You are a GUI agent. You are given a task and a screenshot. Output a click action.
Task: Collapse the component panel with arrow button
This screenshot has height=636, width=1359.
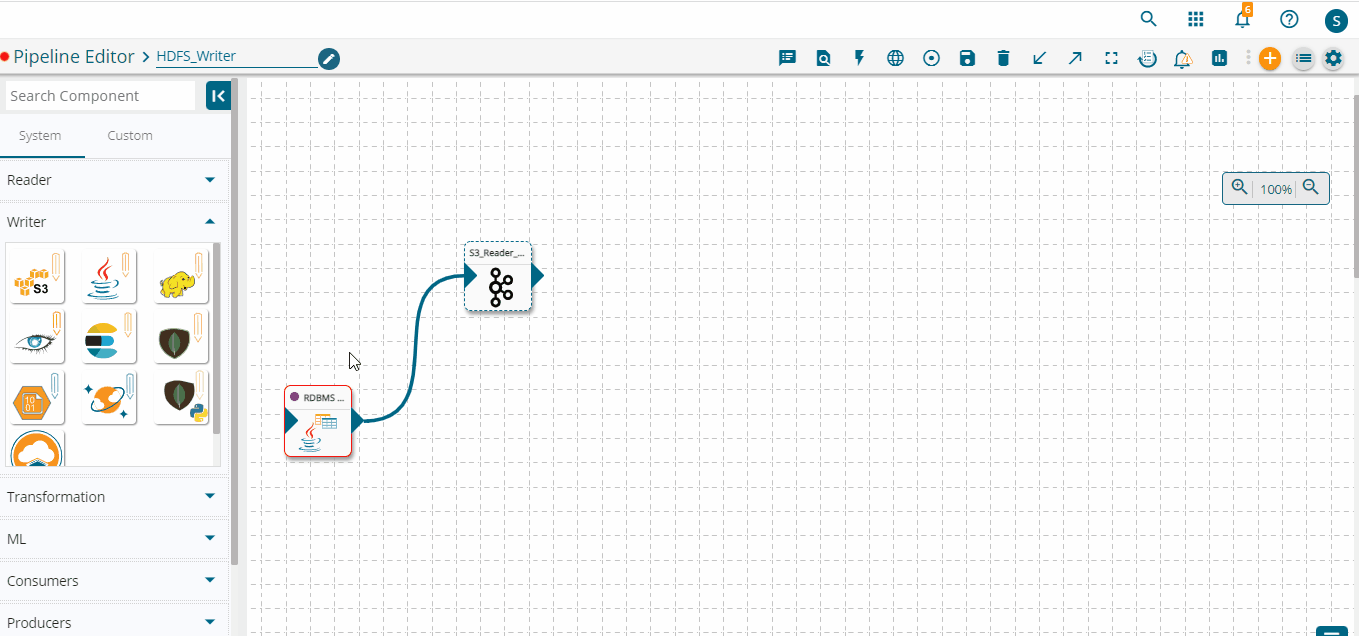pos(218,96)
